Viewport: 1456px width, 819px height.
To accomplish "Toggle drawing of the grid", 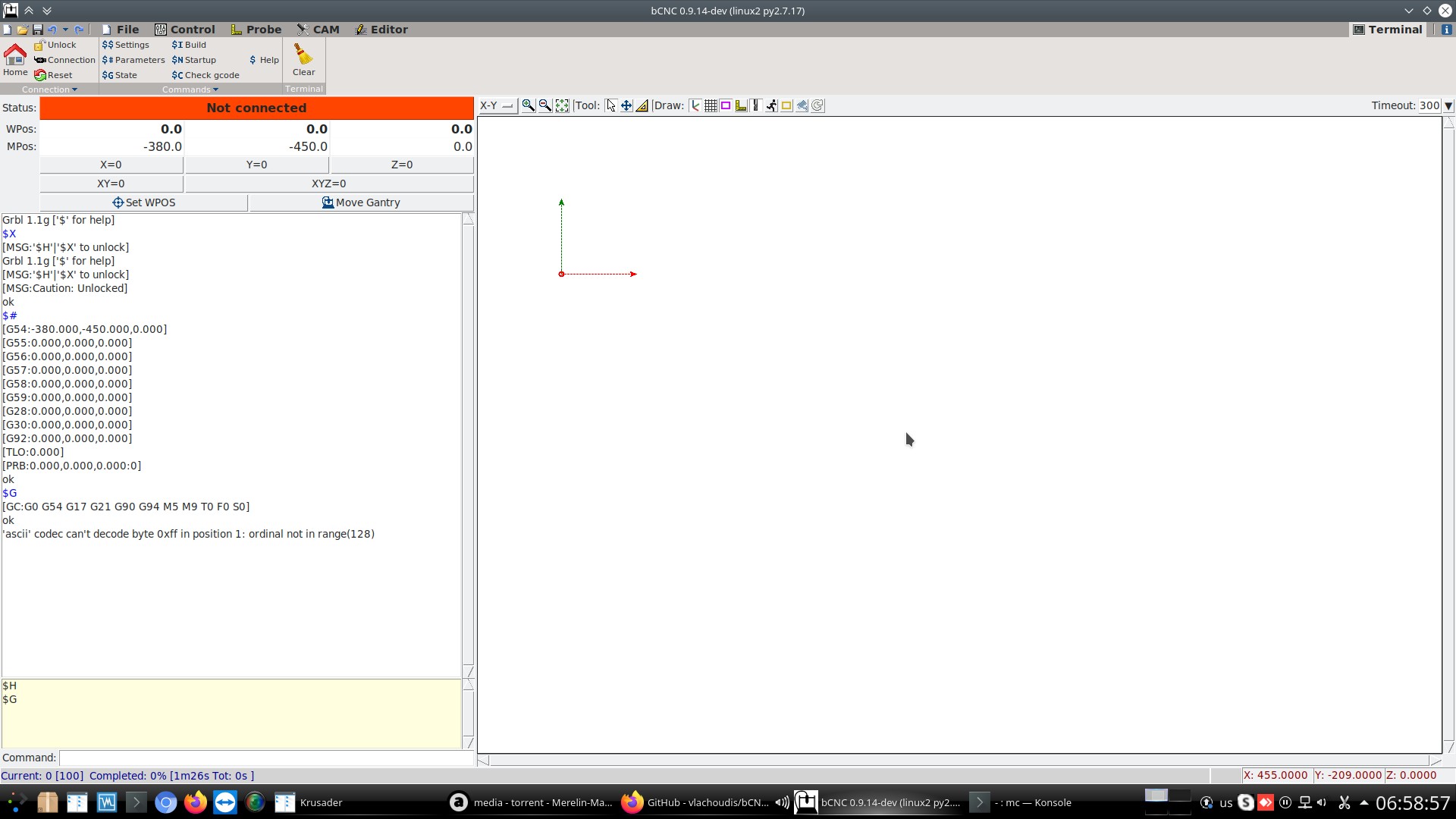I will (x=711, y=105).
